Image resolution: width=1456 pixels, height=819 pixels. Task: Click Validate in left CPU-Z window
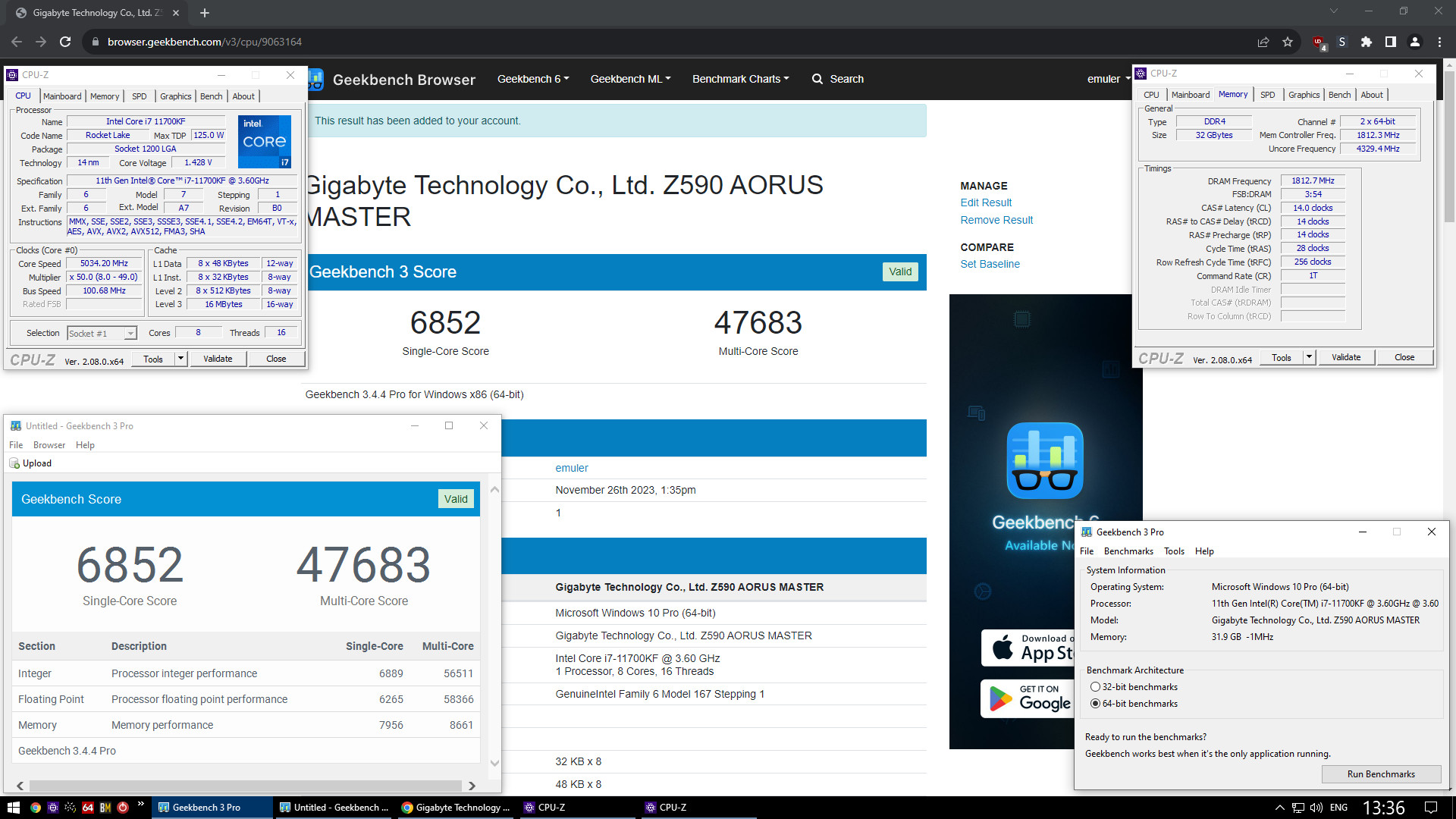tap(218, 359)
